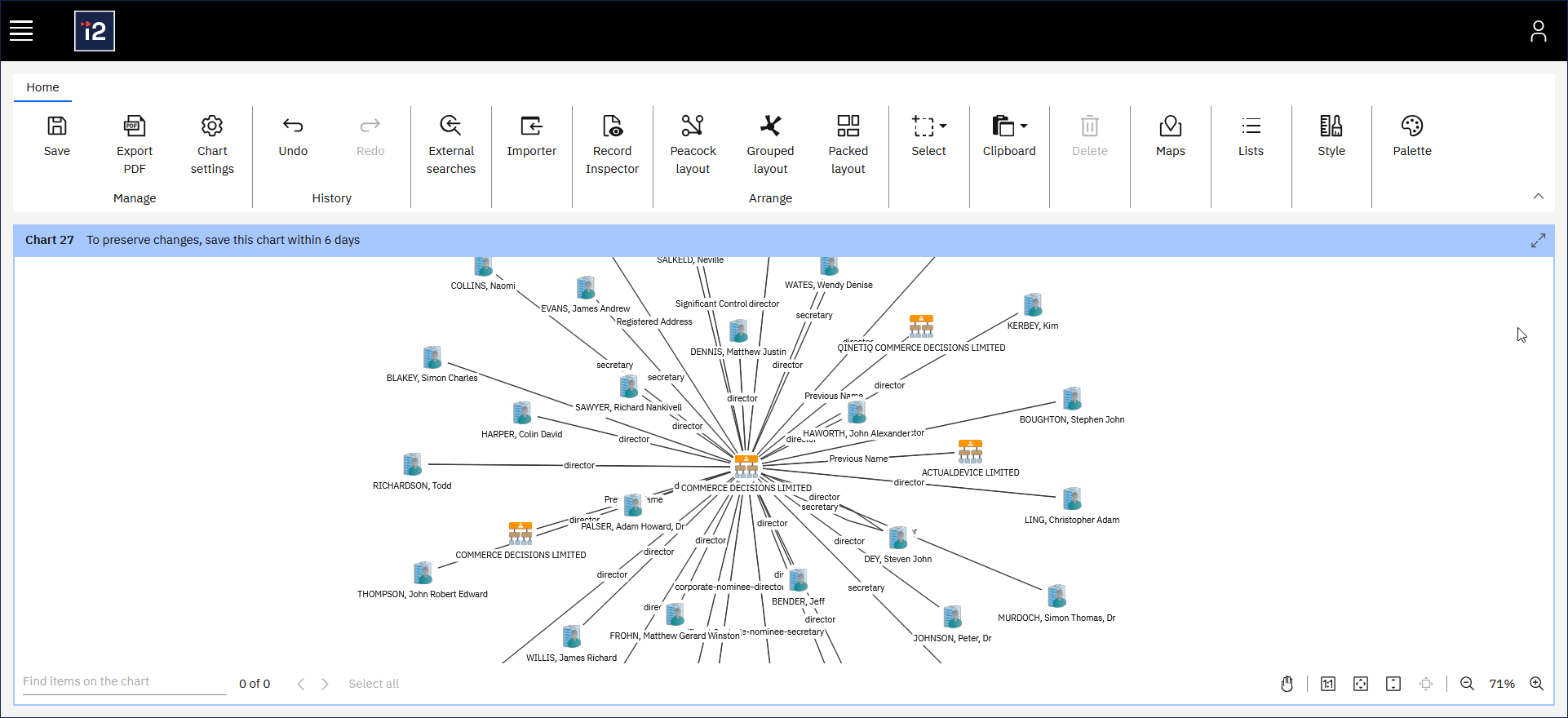Select the DEY, Steven John node
Image resolution: width=1568 pixels, height=718 pixels.
tap(898, 538)
